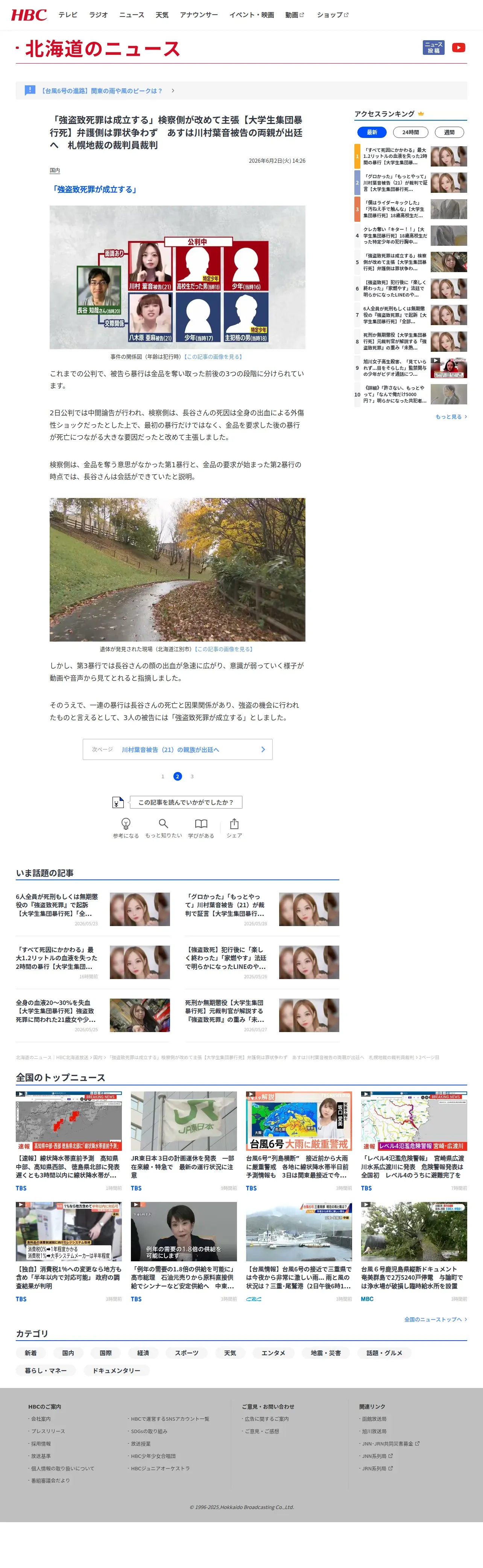Open the 消費税1％ news card
Image resolution: width=483 pixels, height=1568 pixels.
coord(69,1253)
